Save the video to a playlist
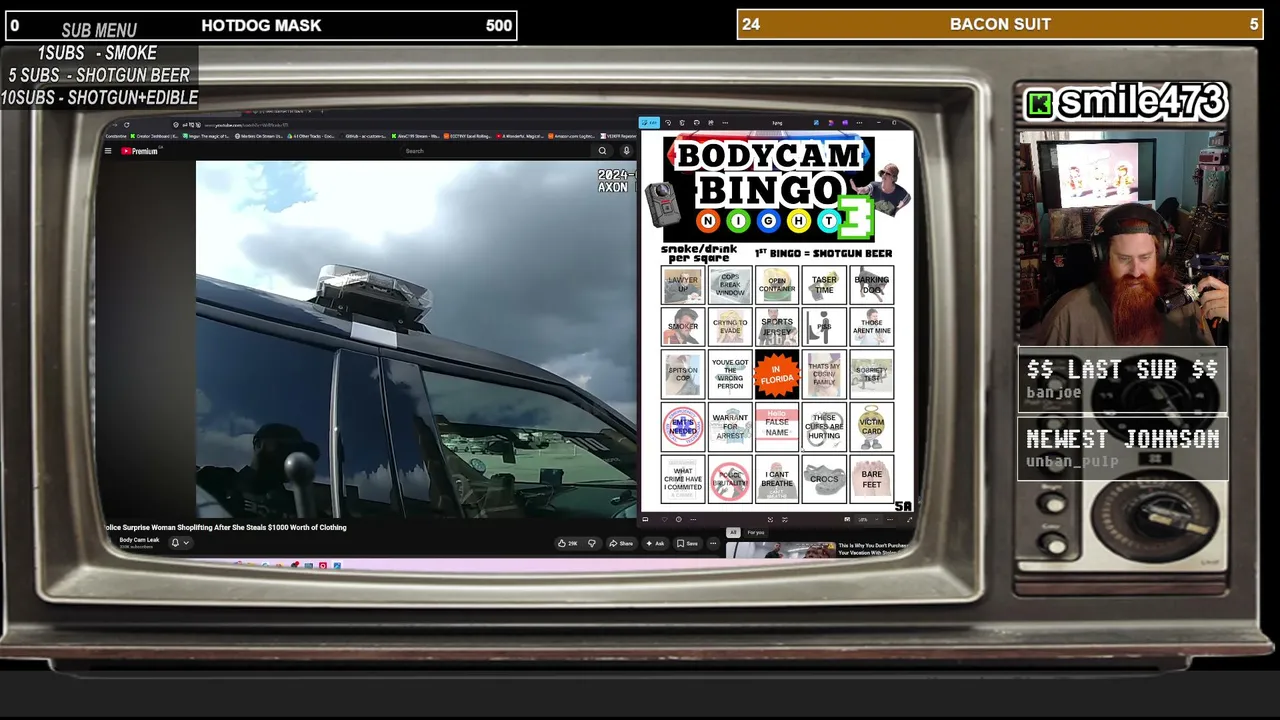Screen dimensions: 1280x720 687,543
